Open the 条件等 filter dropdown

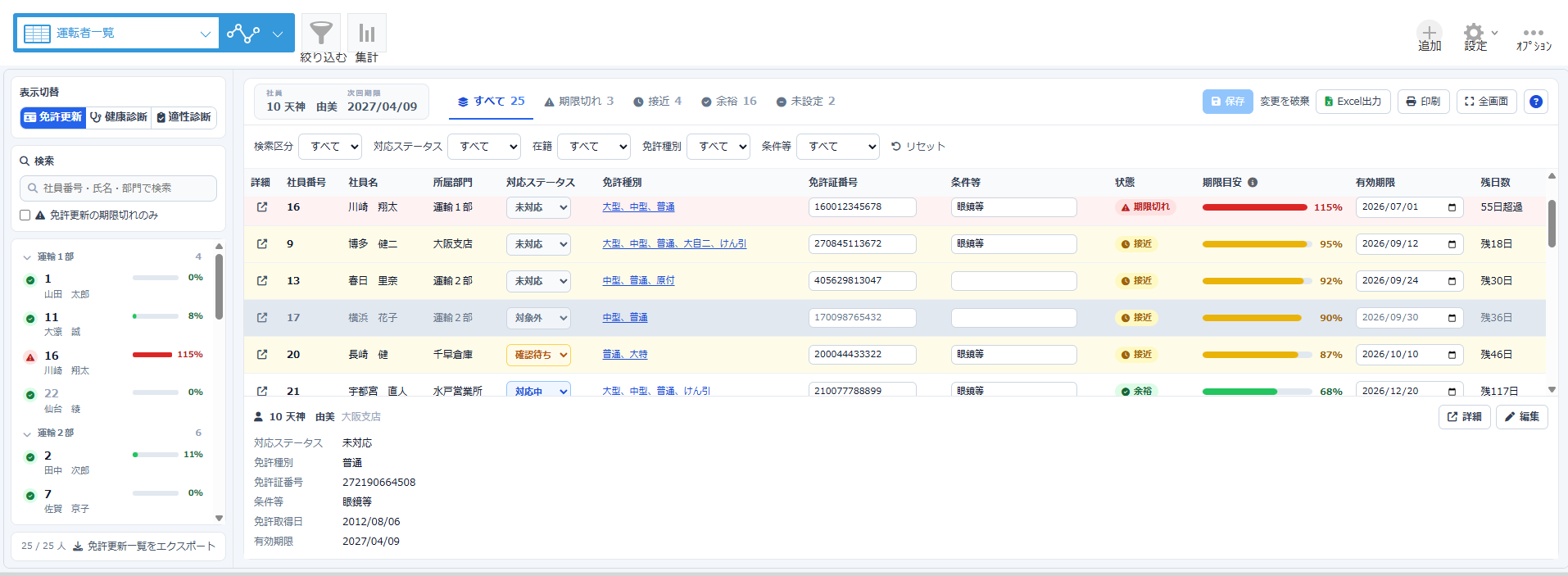[x=838, y=147]
